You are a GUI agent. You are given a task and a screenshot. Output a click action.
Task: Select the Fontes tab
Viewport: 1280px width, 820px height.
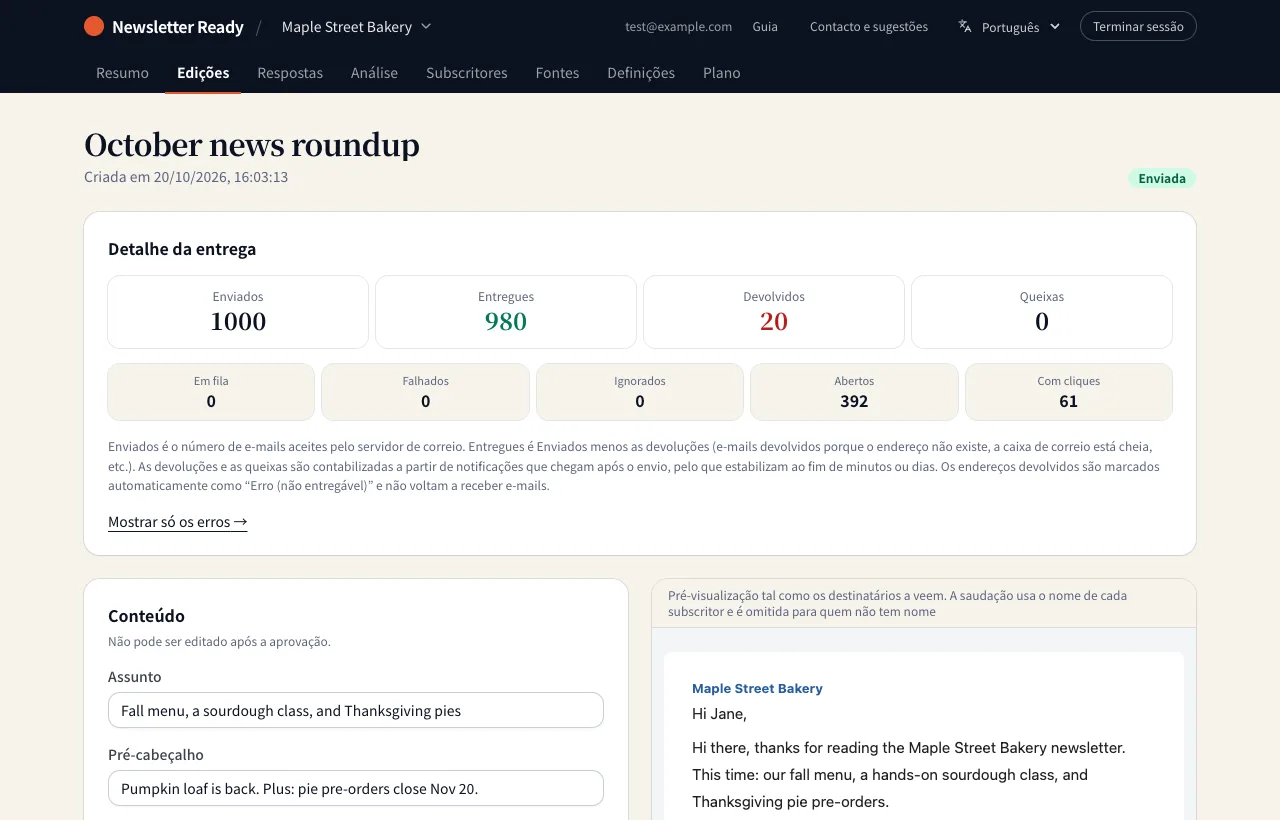tap(557, 73)
